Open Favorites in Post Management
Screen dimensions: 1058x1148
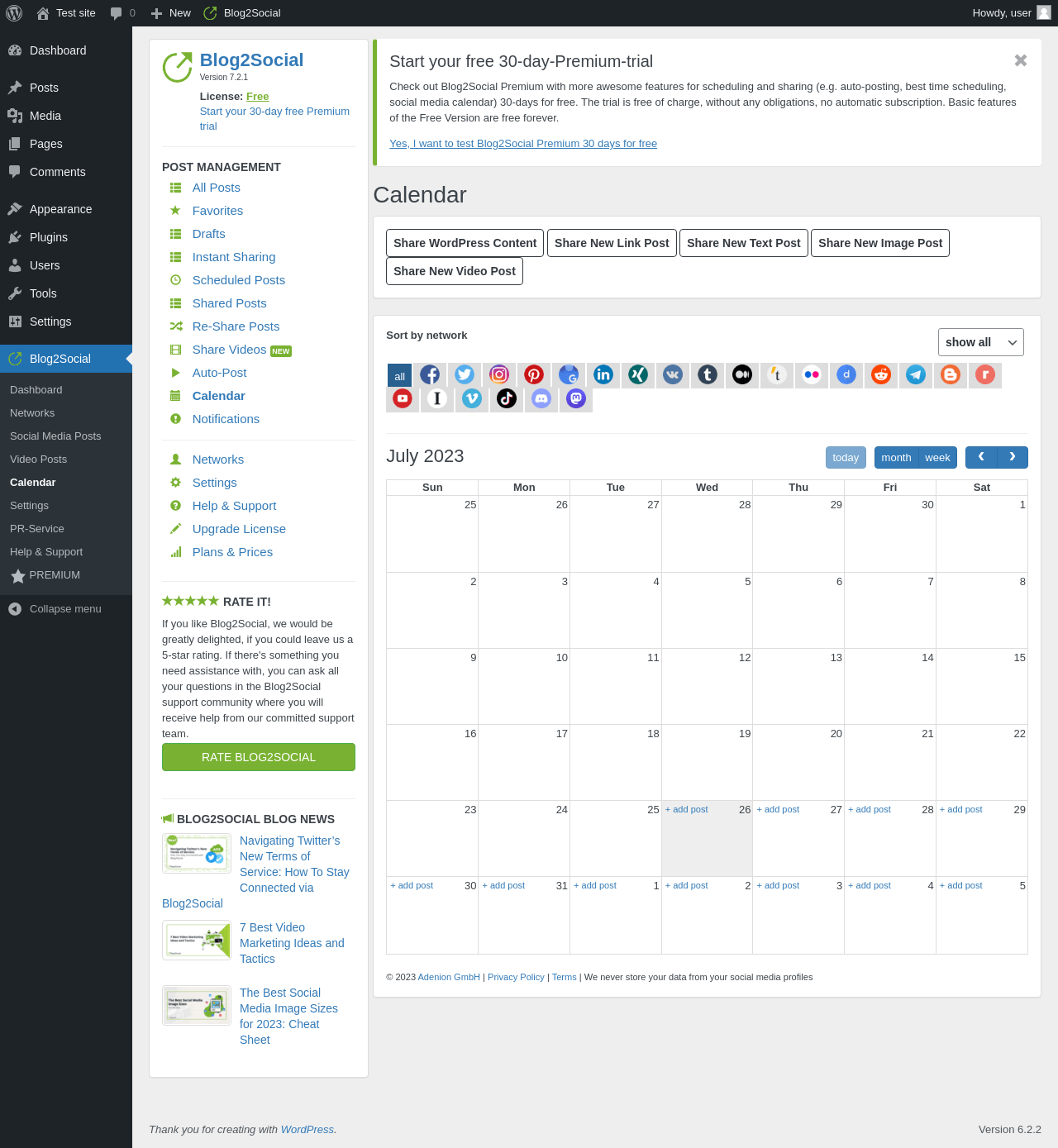pos(217,211)
